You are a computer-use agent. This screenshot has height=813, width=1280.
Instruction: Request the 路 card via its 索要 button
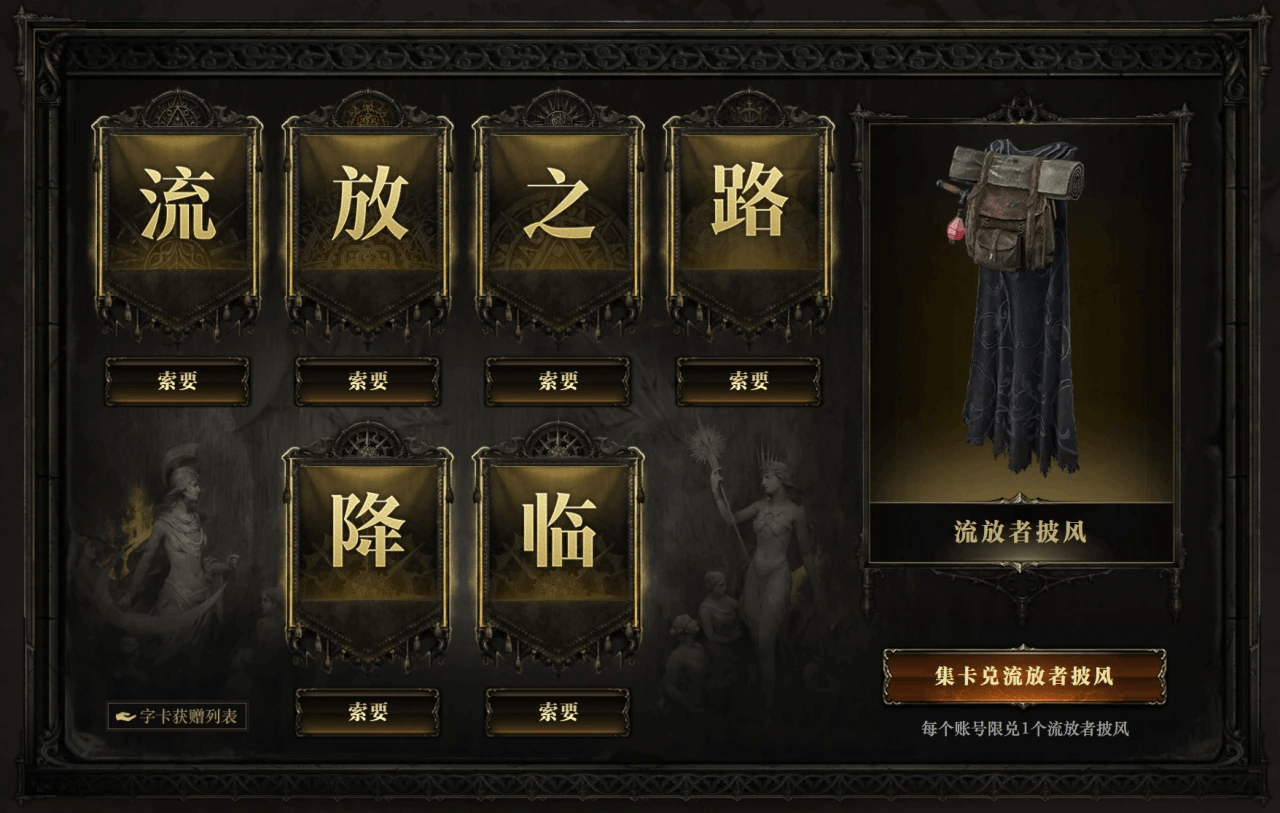pos(749,381)
